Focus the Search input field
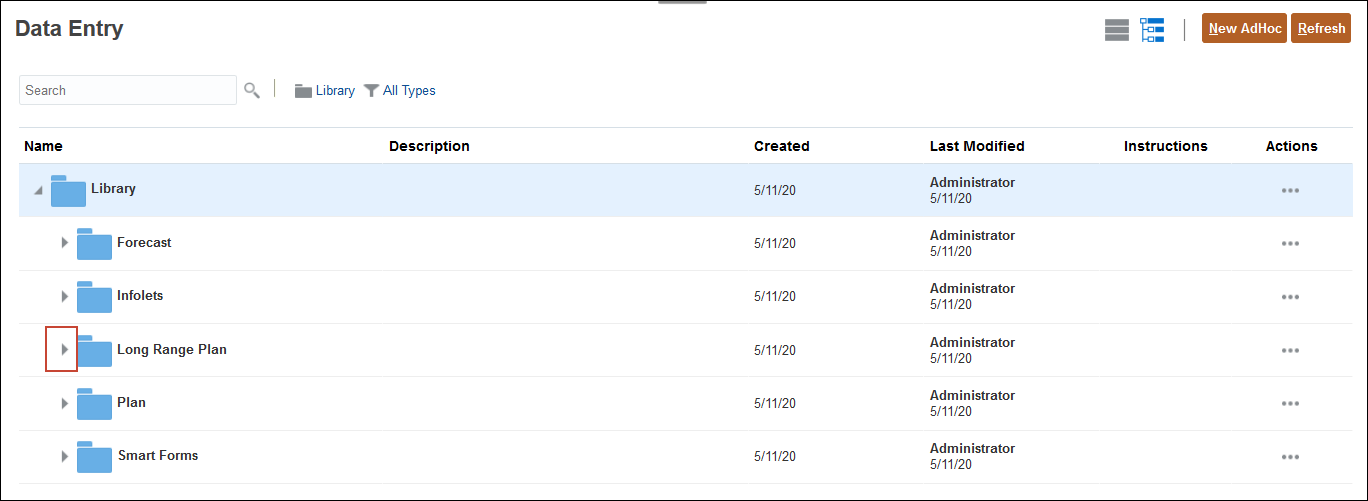Image resolution: width=1368 pixels, height=501 pixels. (x=128, y=90)
